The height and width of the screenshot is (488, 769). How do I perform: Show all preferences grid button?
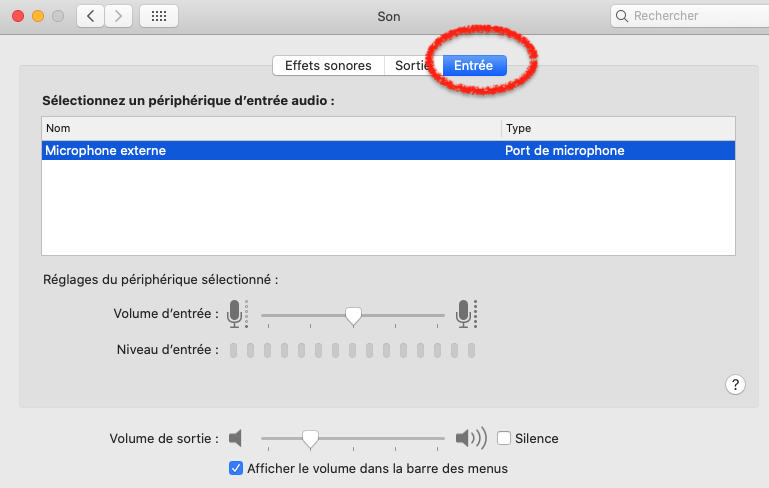159,16
